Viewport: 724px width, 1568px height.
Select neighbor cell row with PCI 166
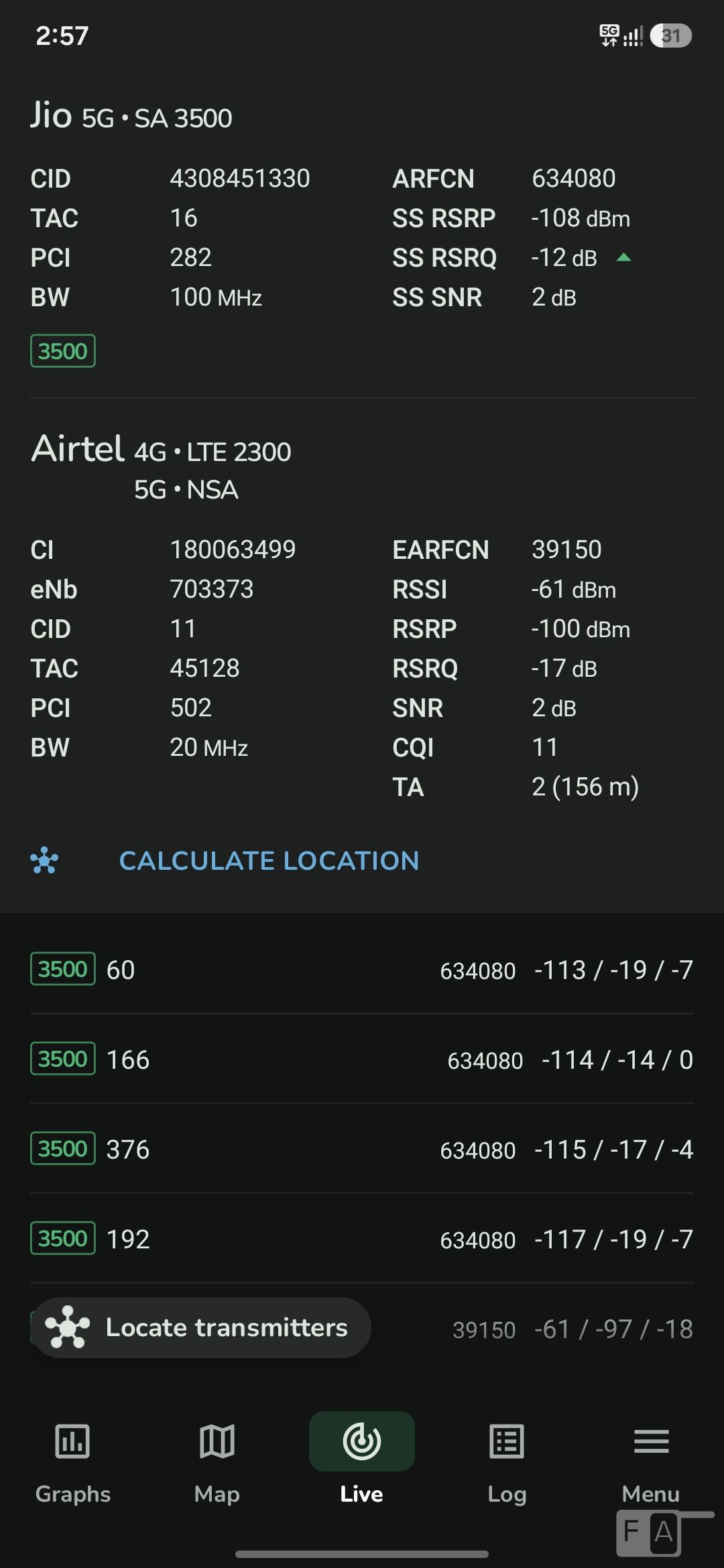click(362, 1059)
